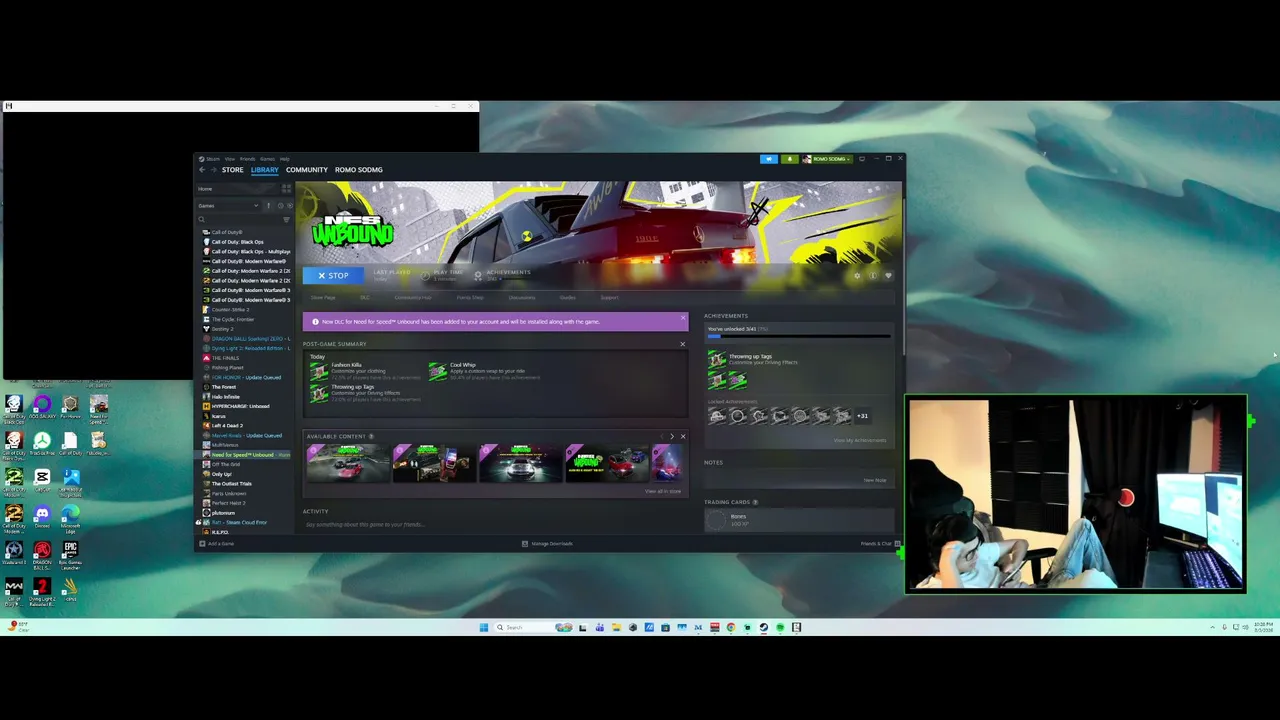
Task: Close the Available Content panel
Action: click(x=683, y=437)
